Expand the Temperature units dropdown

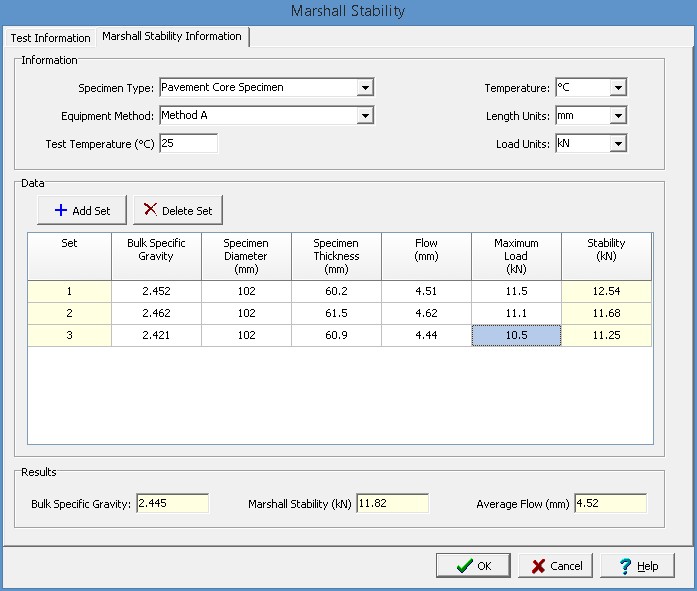tap(618, 88)
